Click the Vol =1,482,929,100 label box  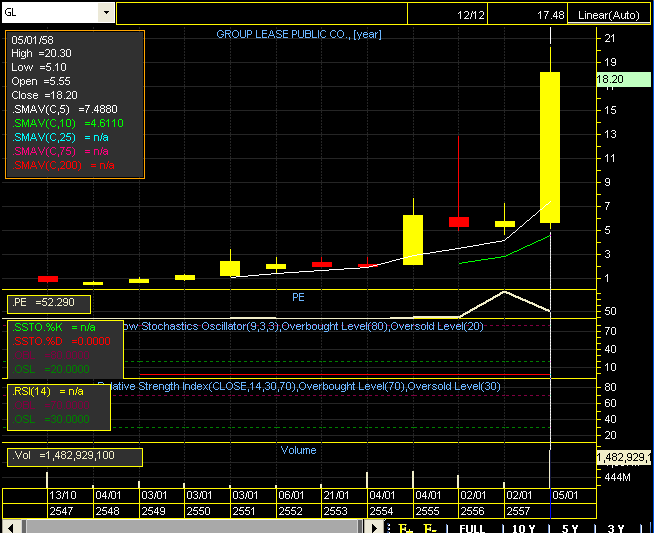click(x=75, y=456)
